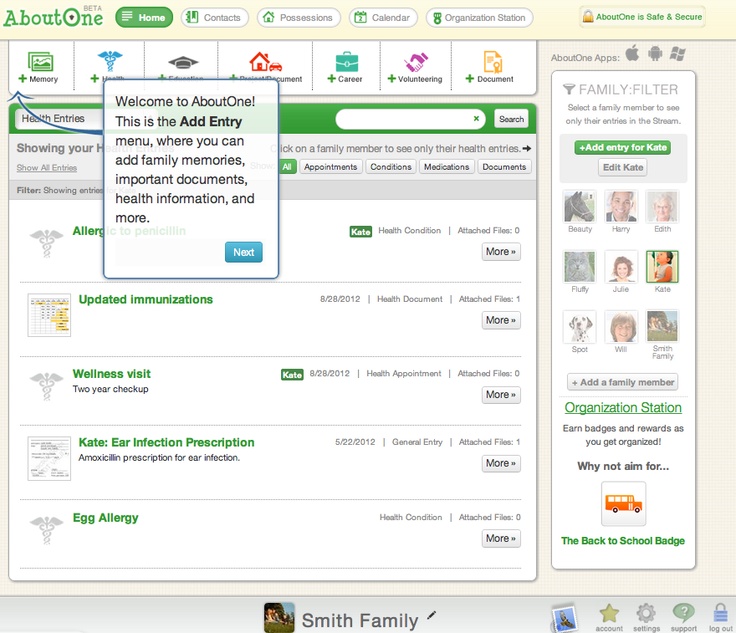
Task: Filter entries by Appointments
Action: 330,167
